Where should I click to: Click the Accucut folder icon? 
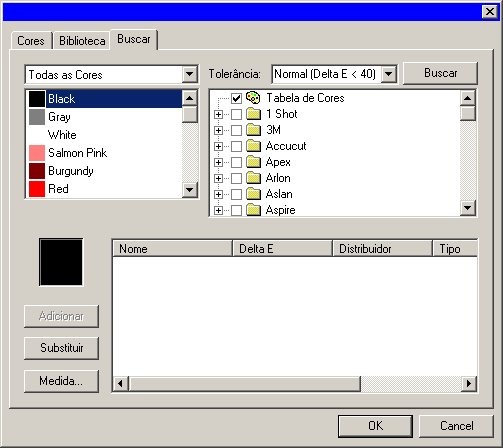pos(253,146)
